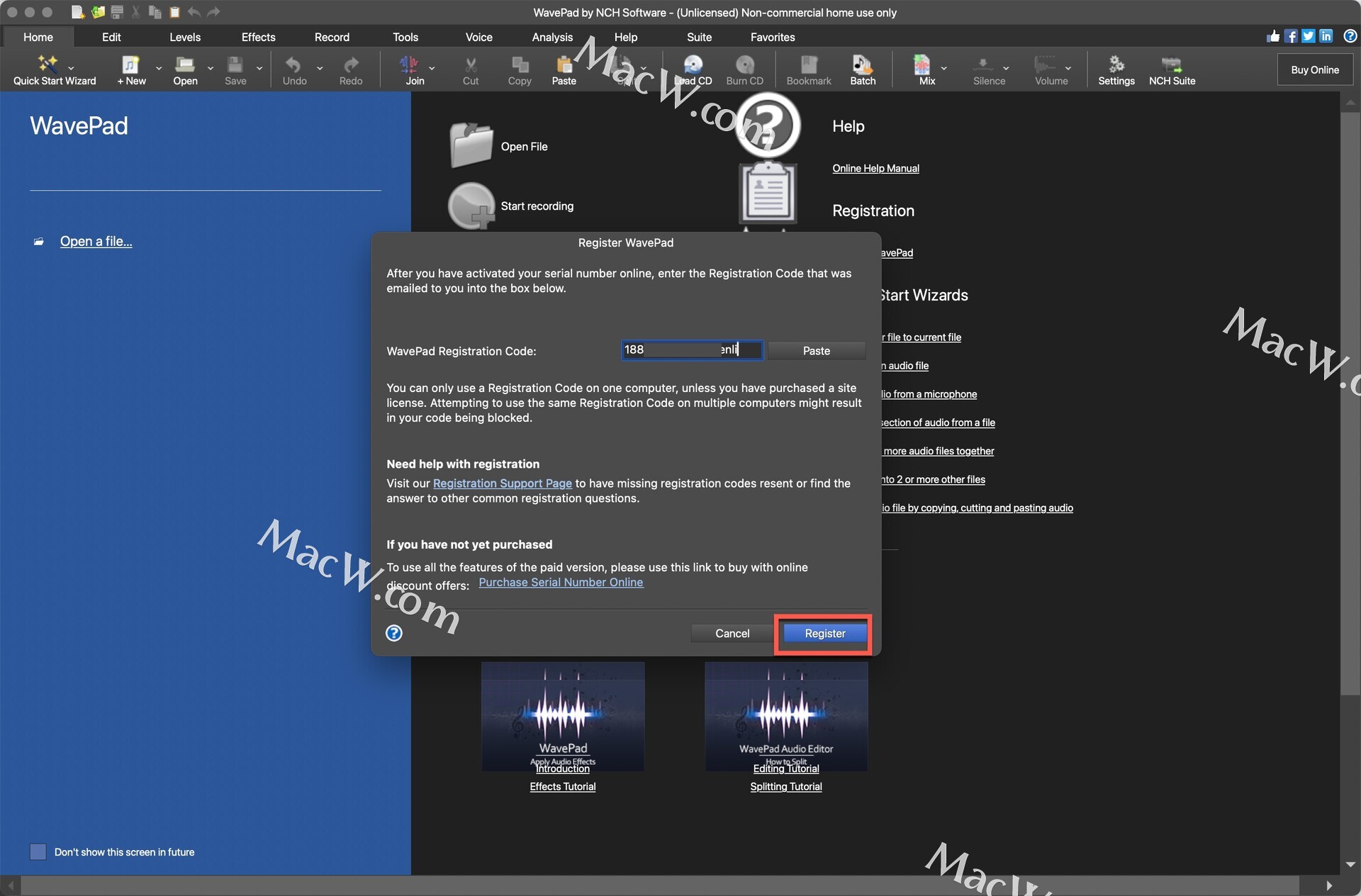The width and height of the screenshot is (1361, 896).
Task: Click the Quick Start Wizard icon
Action: coord(47,65)
